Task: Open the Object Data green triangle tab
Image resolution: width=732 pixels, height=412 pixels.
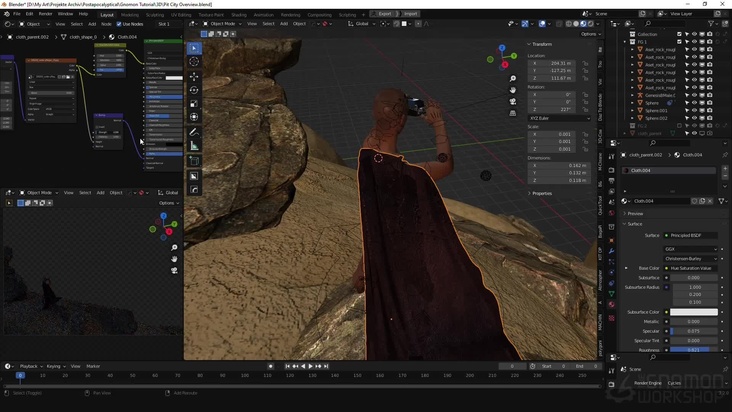Action: tap(612, 293)
